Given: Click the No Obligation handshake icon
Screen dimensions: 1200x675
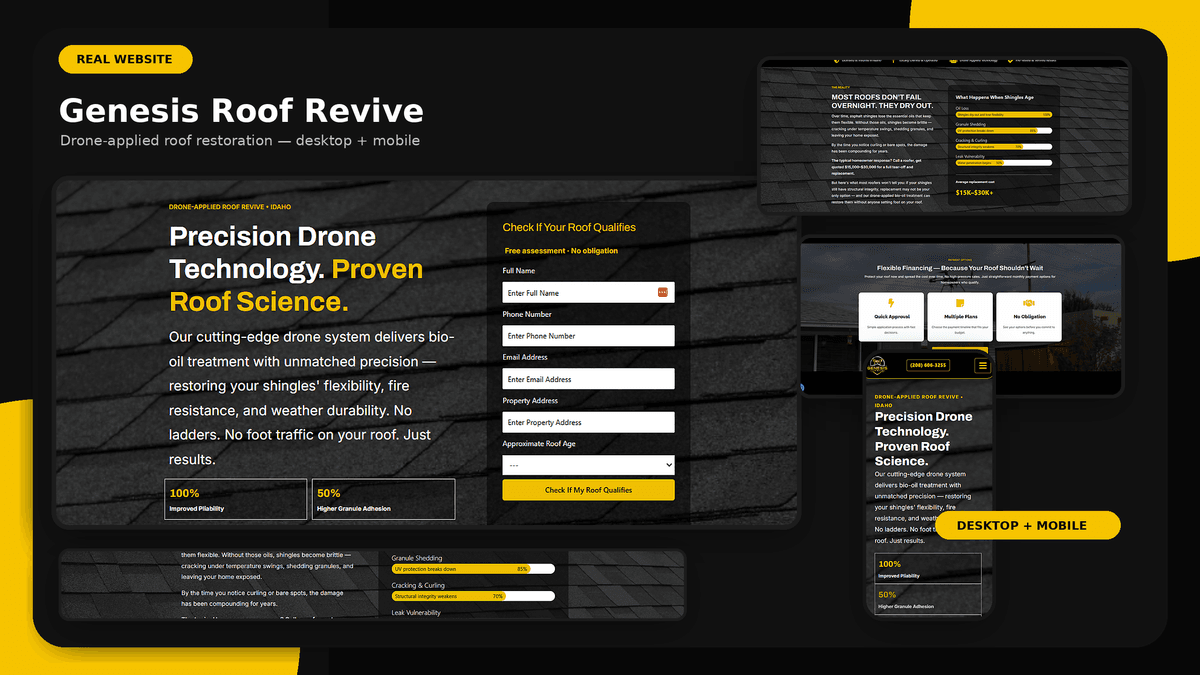Looking at the screenshot, I should 1028,303.
